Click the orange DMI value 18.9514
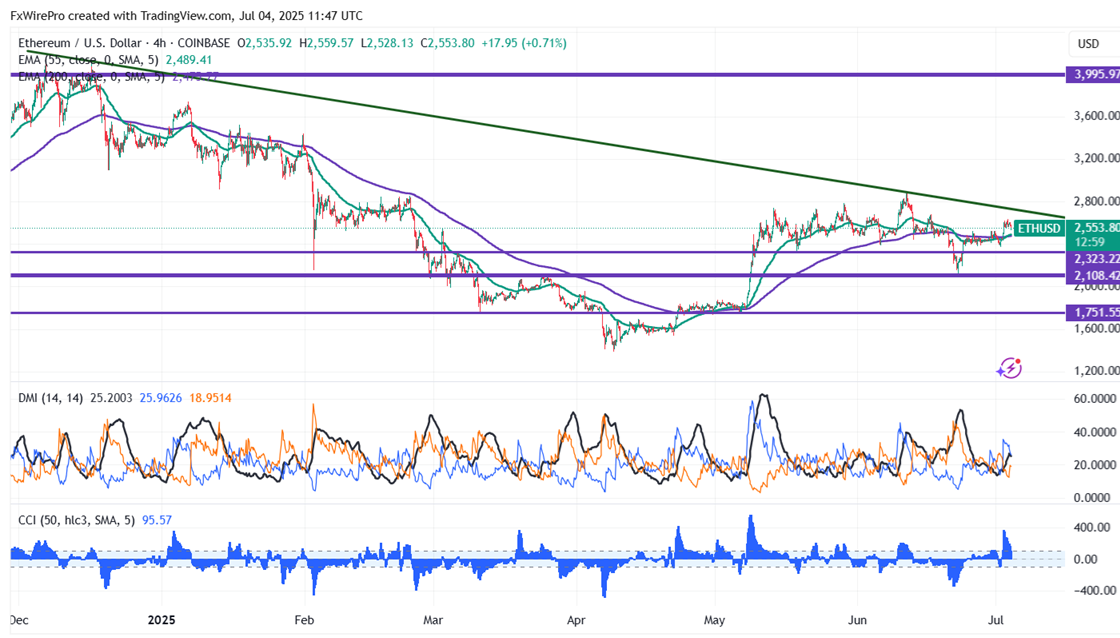 coord(210,398)
